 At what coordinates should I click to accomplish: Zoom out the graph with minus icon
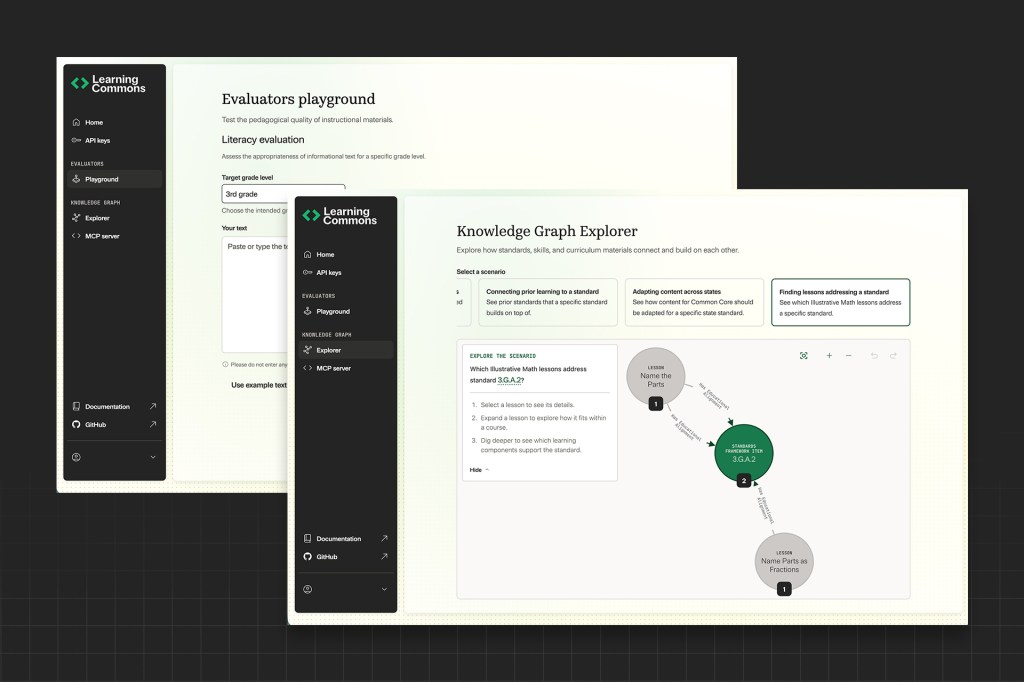tap(848, 355)
